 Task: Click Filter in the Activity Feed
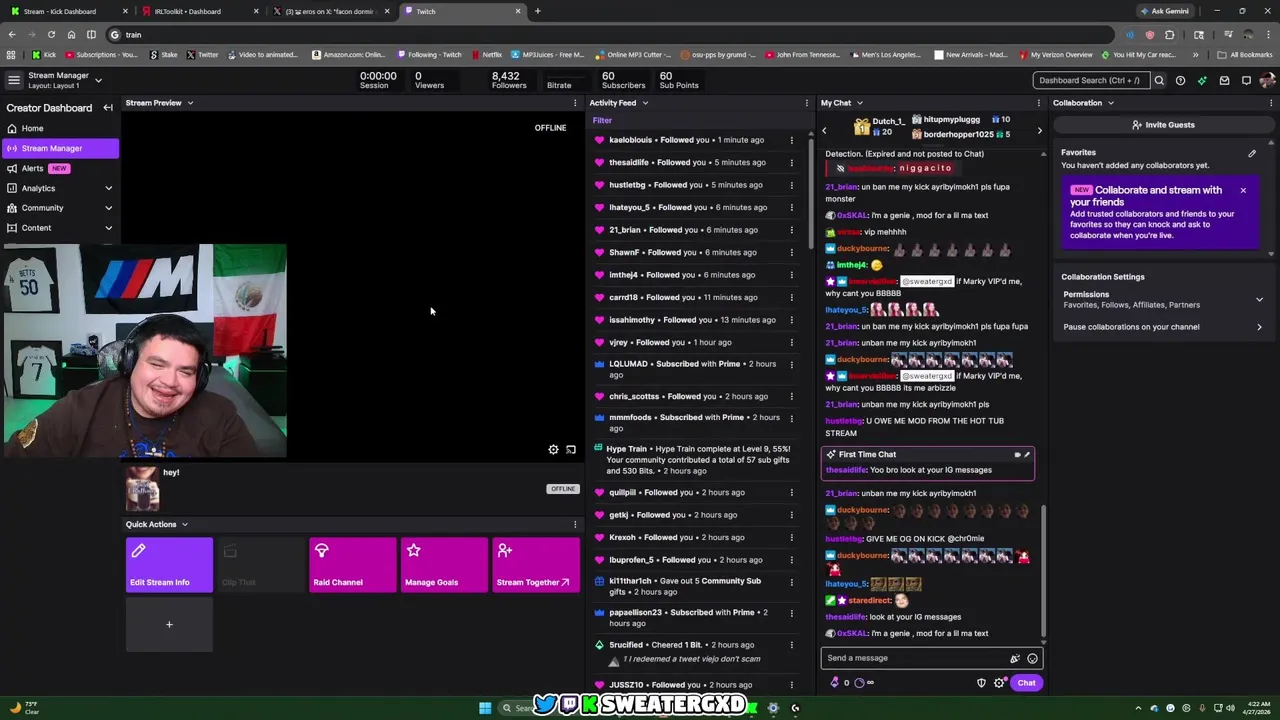pos(602,120)
